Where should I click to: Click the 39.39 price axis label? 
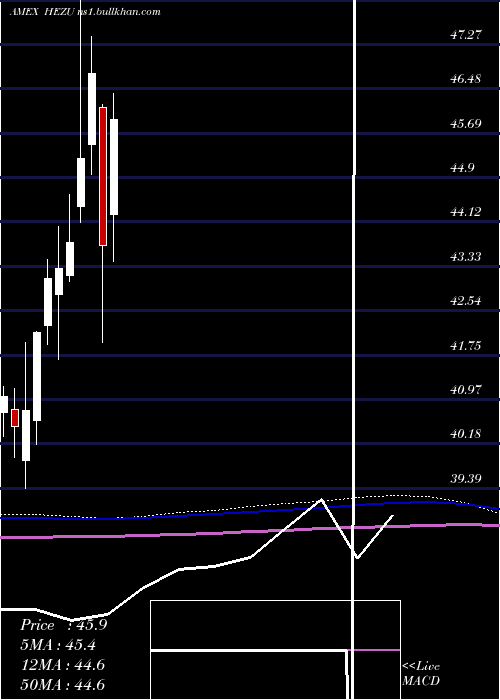tap(466, 479)
